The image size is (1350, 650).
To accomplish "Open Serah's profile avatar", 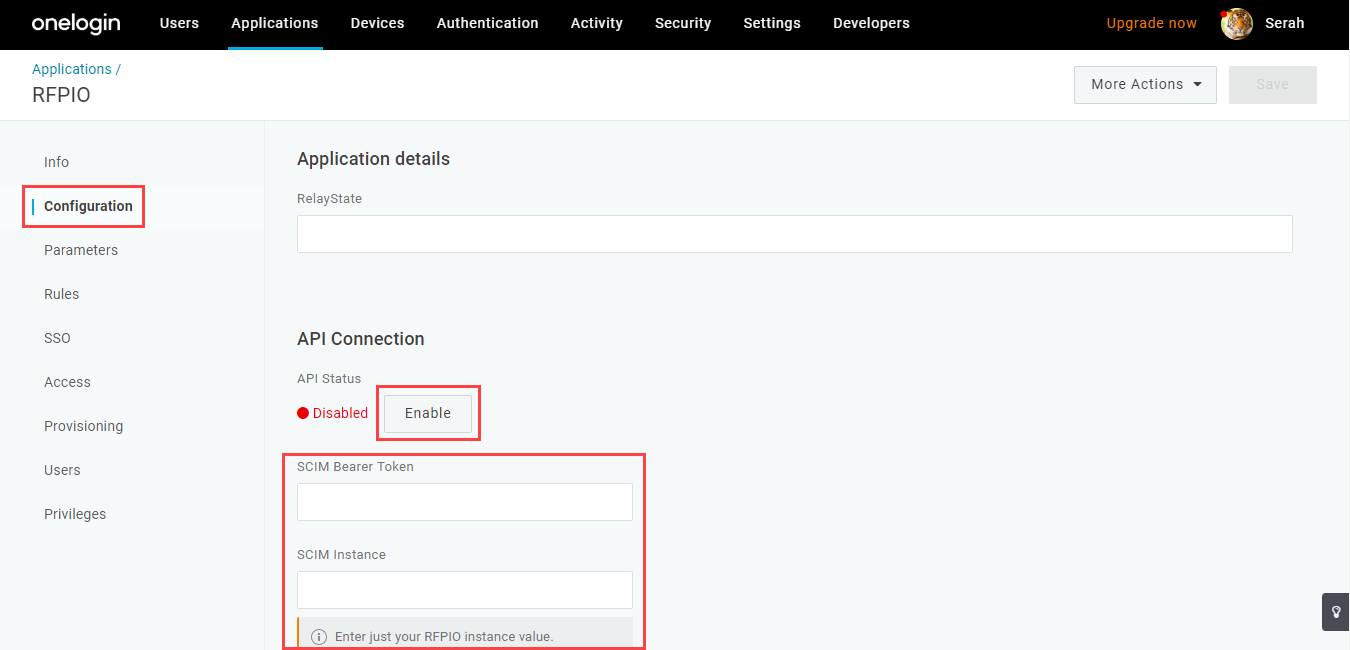I will [x=1237, y=23].
